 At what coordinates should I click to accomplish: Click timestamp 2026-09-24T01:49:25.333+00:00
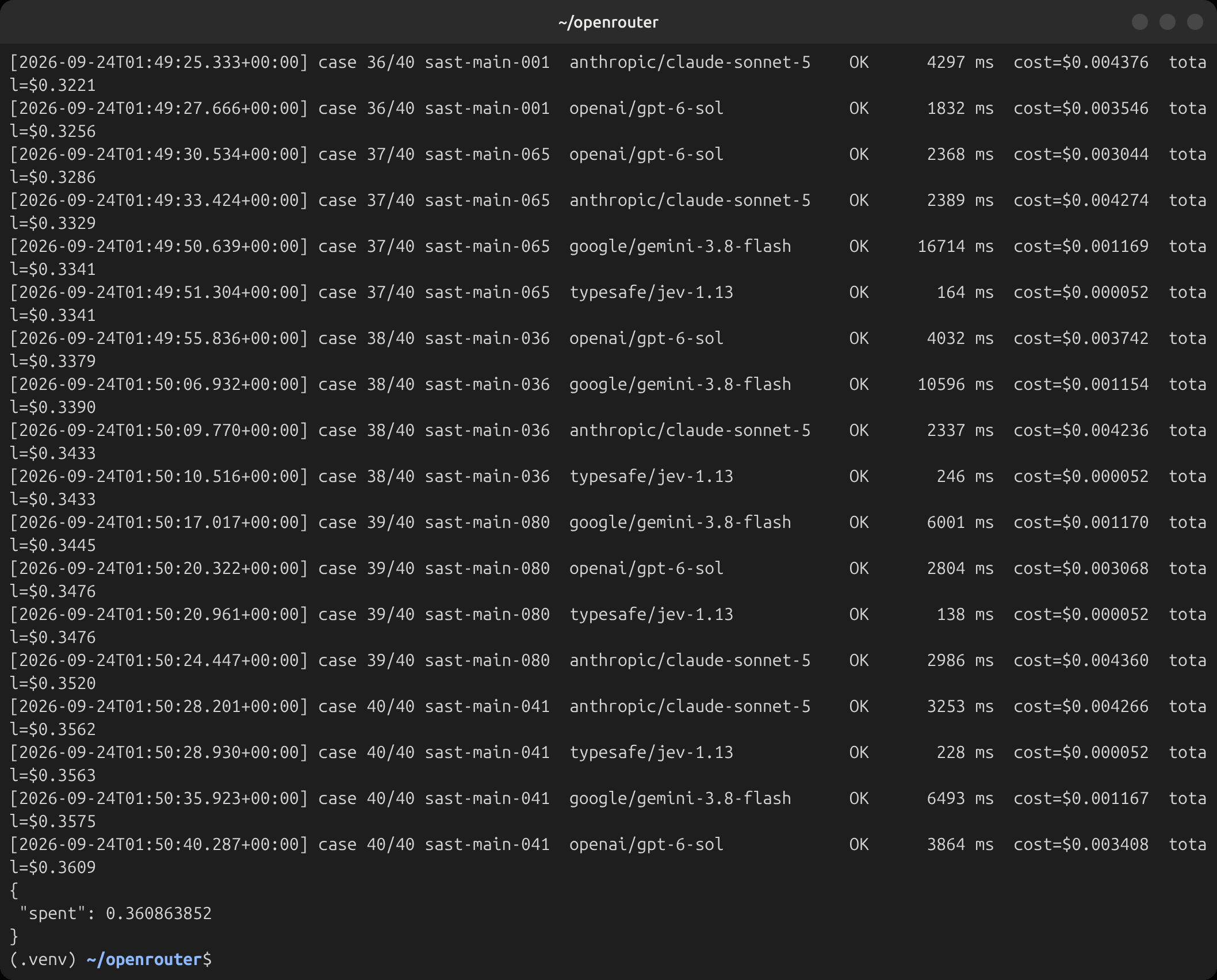coord(159,62)
